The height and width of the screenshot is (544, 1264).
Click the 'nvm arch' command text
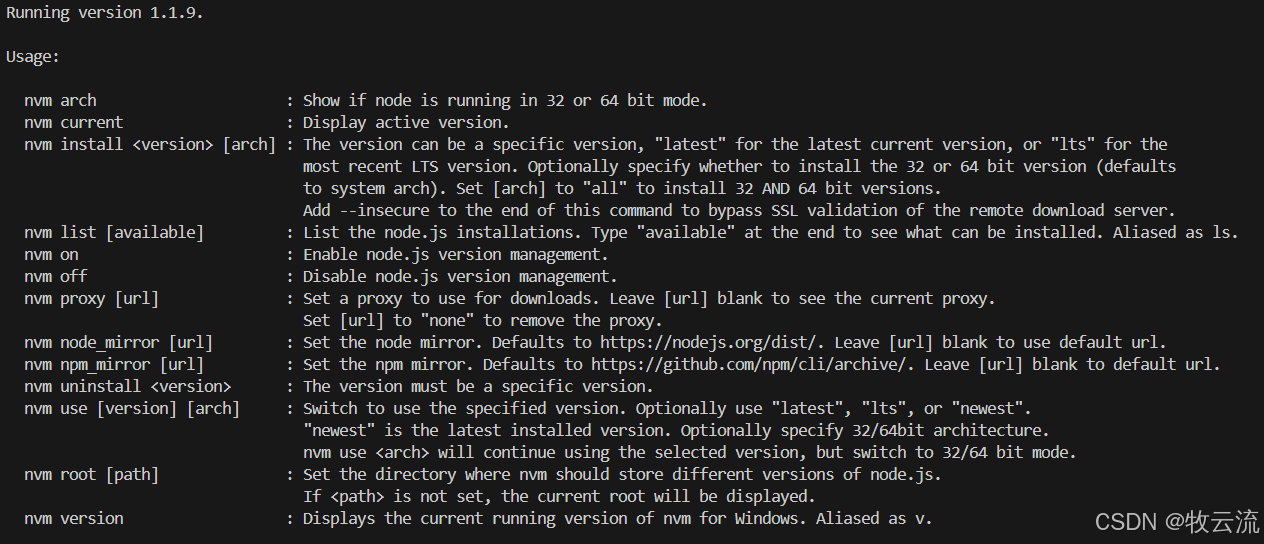click(x=61, y=100)
